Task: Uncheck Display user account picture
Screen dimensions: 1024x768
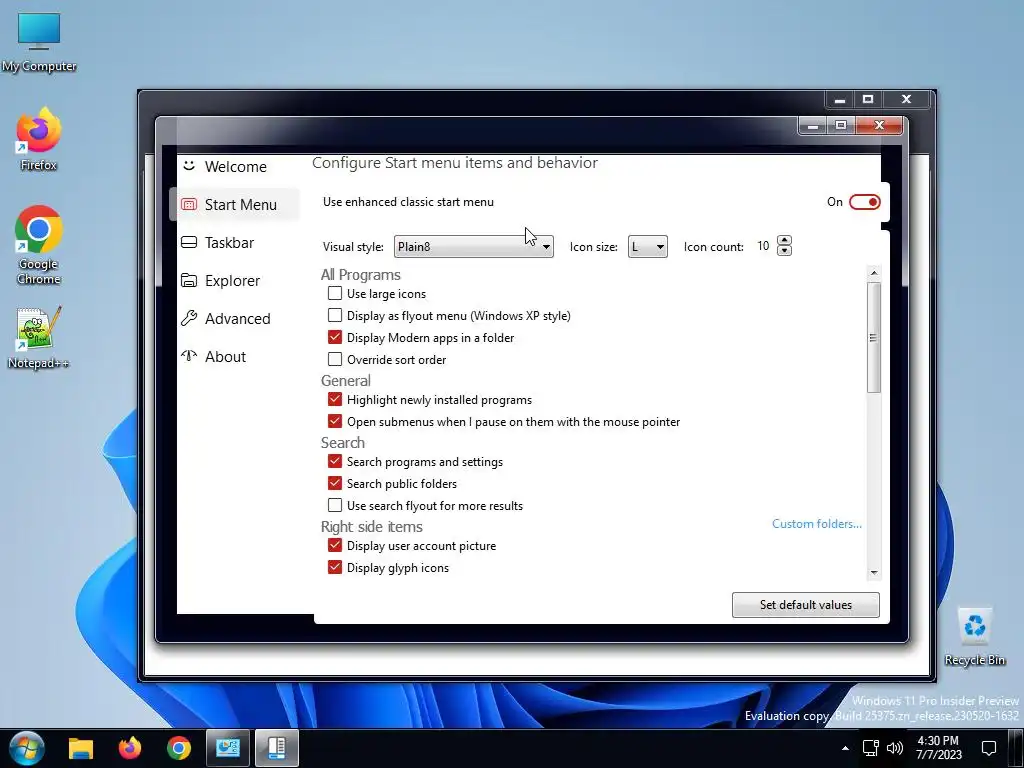Action: (x=334, y=545)
